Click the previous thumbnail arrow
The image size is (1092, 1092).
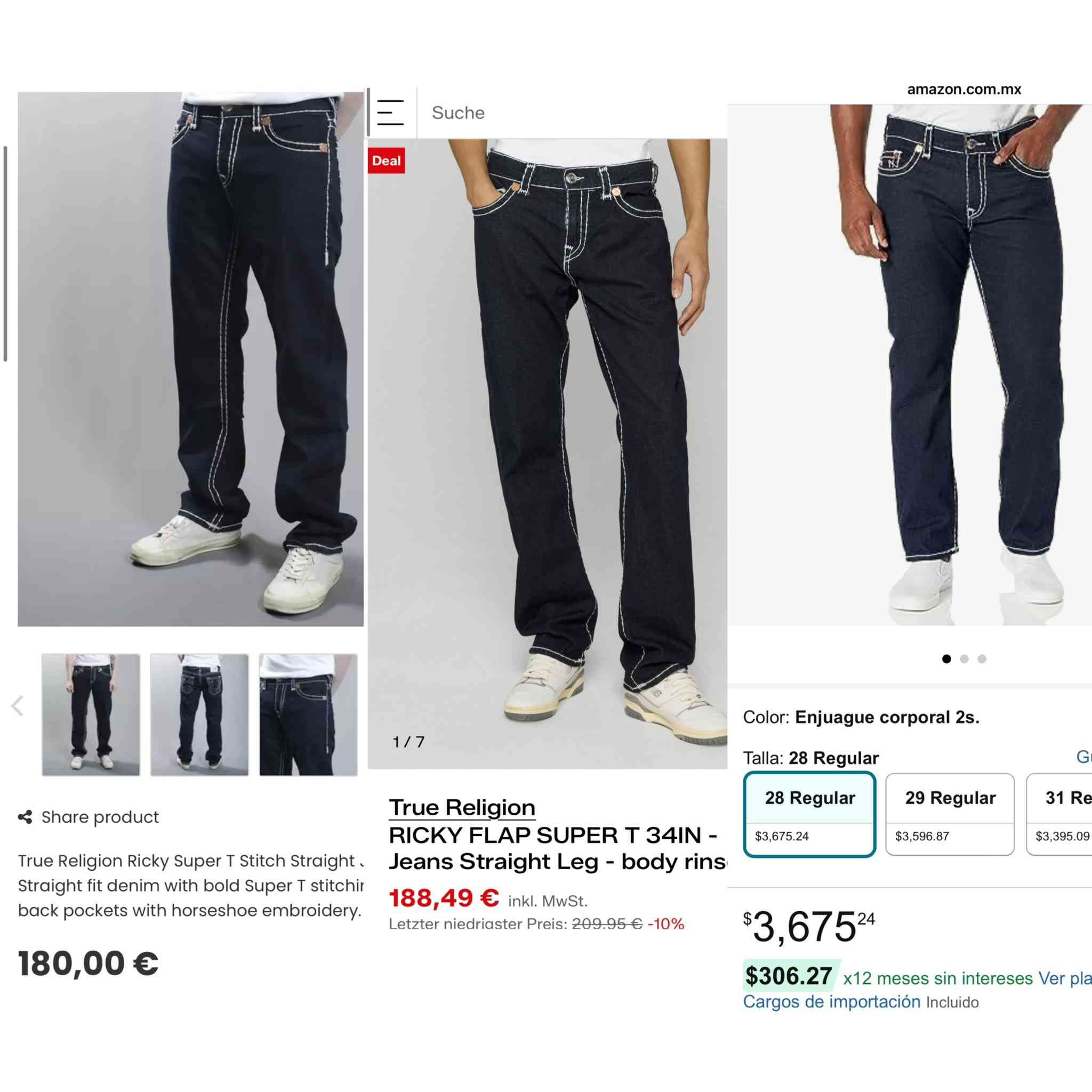click(x=18, y=706)
